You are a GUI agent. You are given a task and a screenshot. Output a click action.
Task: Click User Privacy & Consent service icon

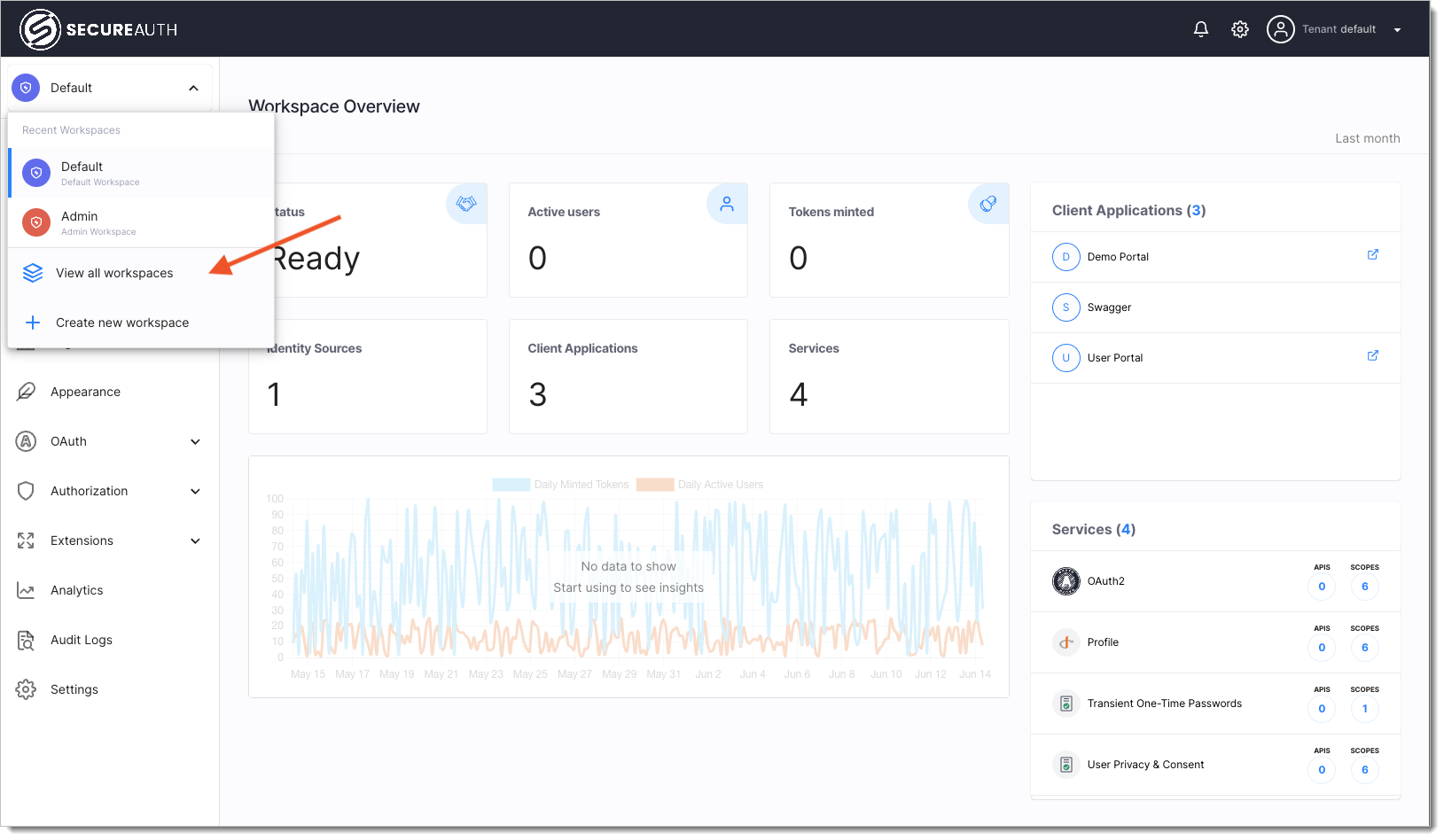tap(1065, 765)
